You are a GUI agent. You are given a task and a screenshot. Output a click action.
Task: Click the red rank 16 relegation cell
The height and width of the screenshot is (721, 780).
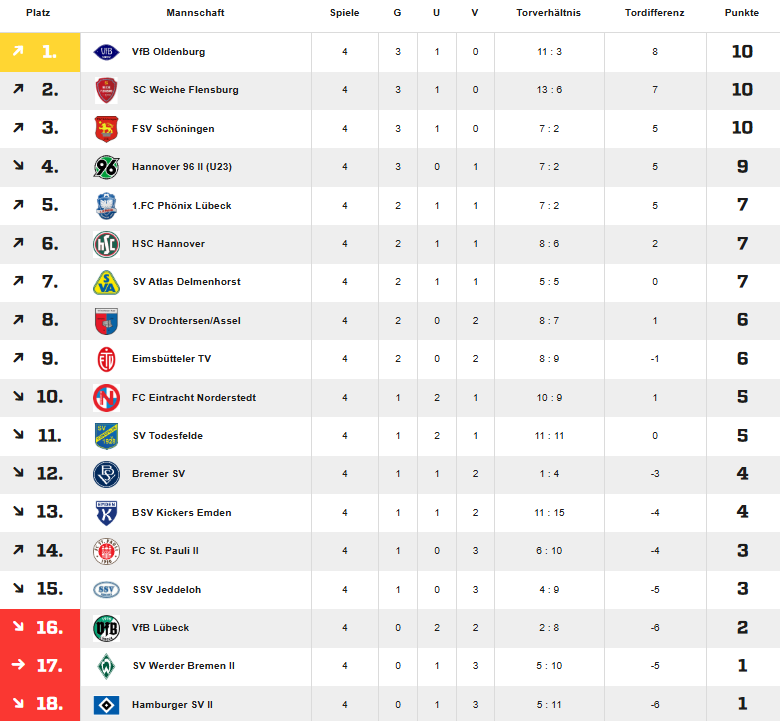(40, 628)
